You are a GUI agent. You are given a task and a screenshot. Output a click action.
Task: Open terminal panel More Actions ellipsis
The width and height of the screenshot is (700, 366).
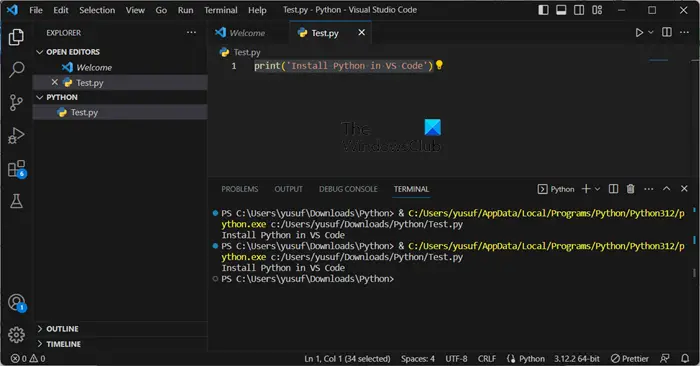click(649, 189)
